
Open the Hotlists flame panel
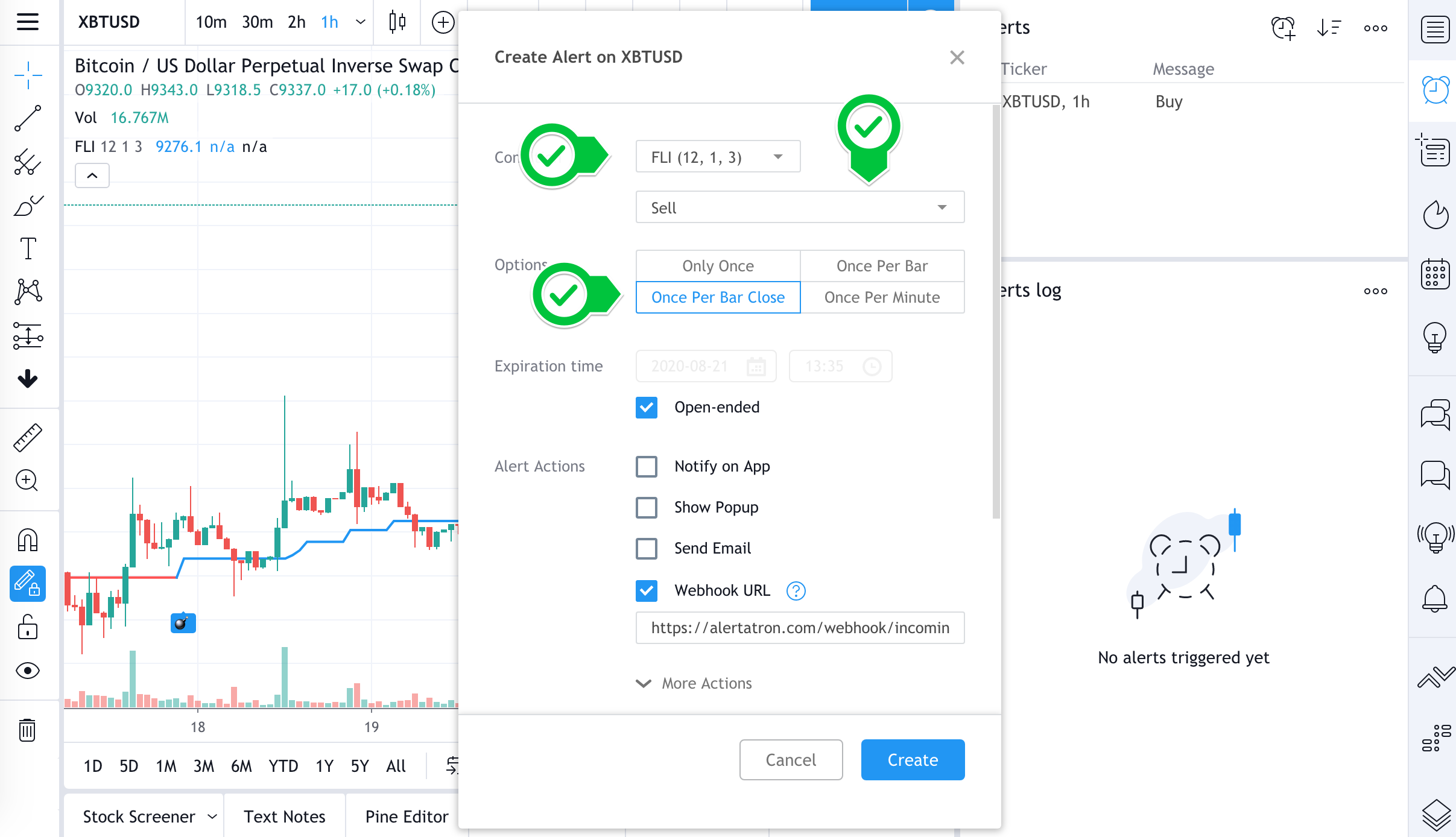point(1435,215)
